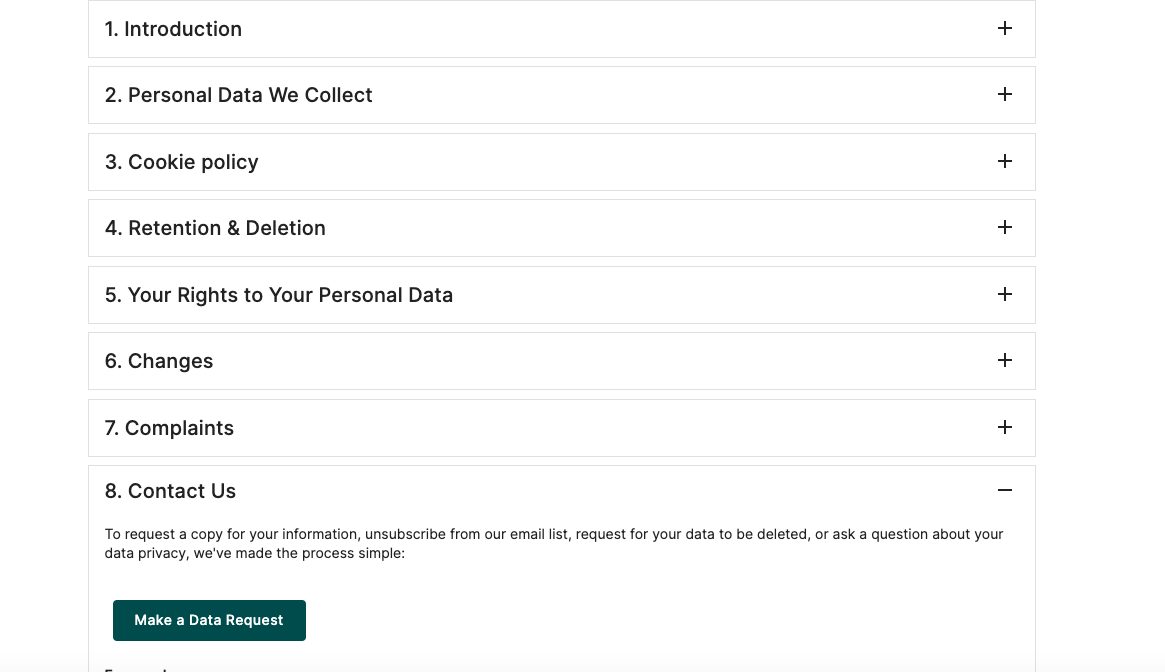
Task: Collapse Contact Us using the minus icon
Action: click(x=1005, y=490)
